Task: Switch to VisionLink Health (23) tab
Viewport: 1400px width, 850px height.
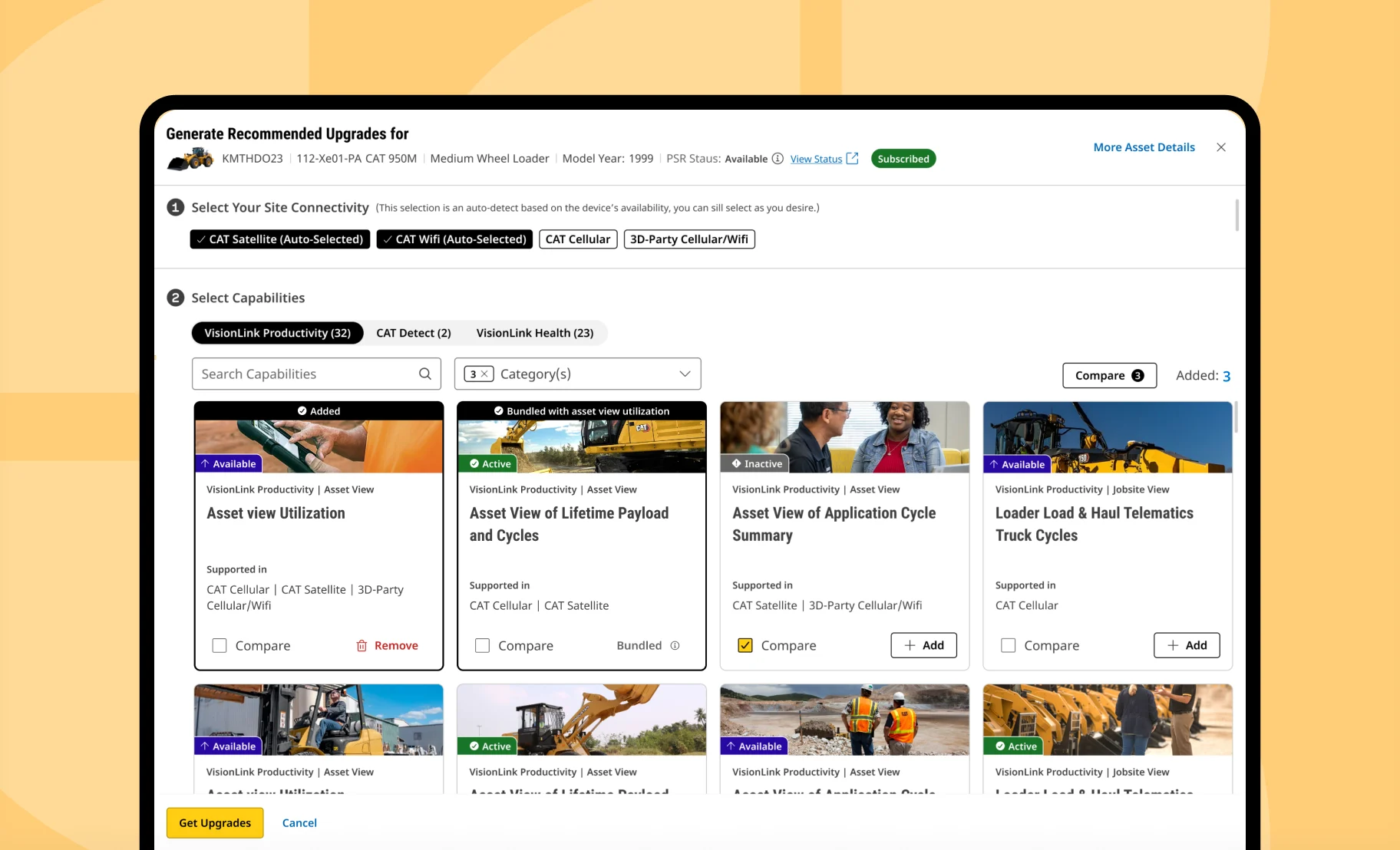Action: coord(535,333)
